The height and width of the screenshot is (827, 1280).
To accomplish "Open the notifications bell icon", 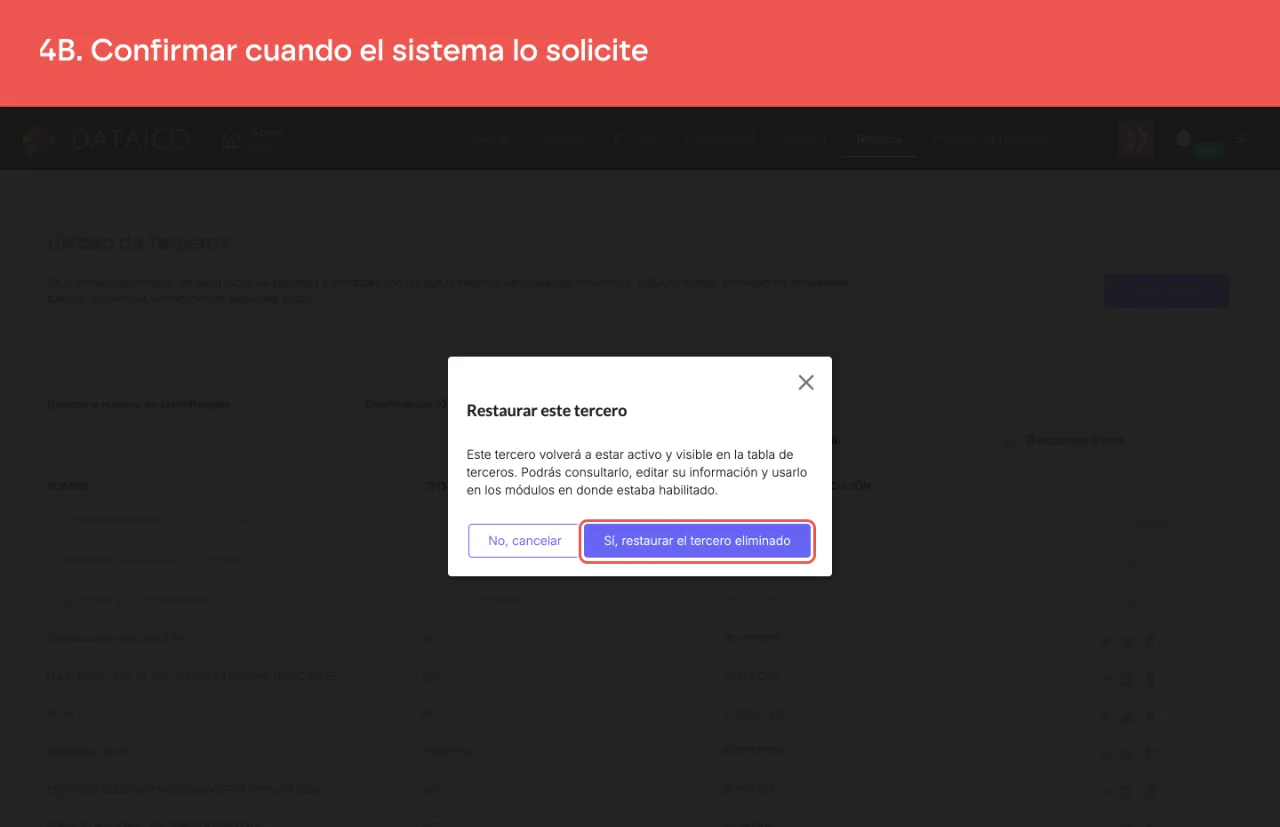I will [1184, 139].
